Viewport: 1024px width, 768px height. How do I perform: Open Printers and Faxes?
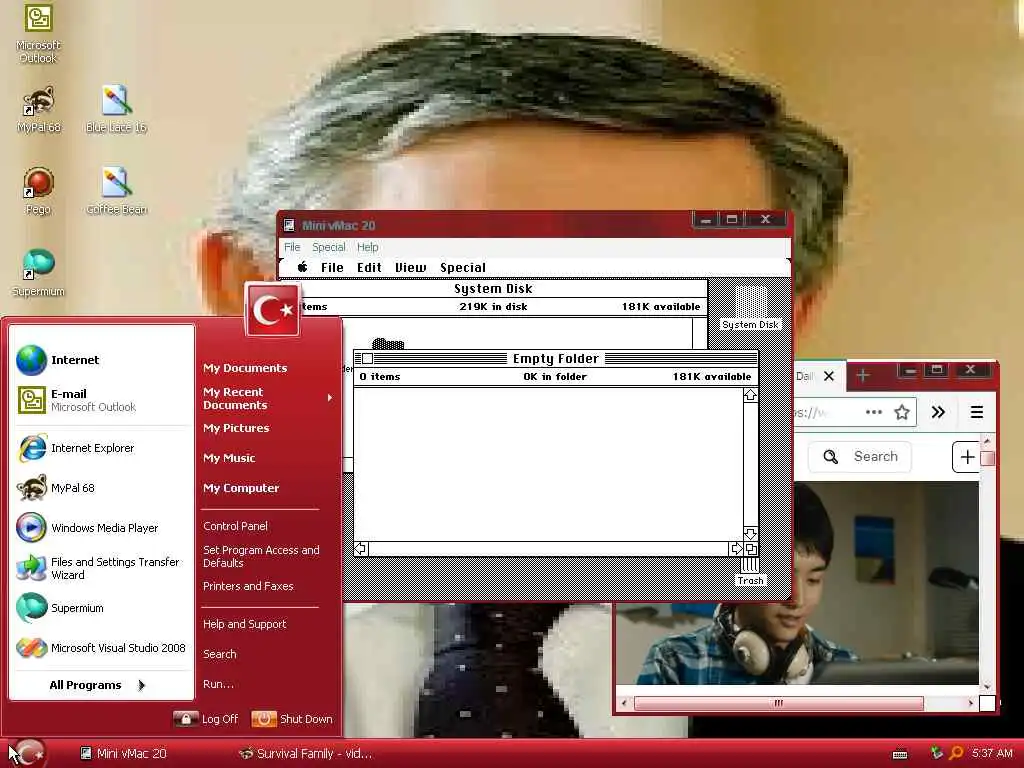tap(248, 586)
